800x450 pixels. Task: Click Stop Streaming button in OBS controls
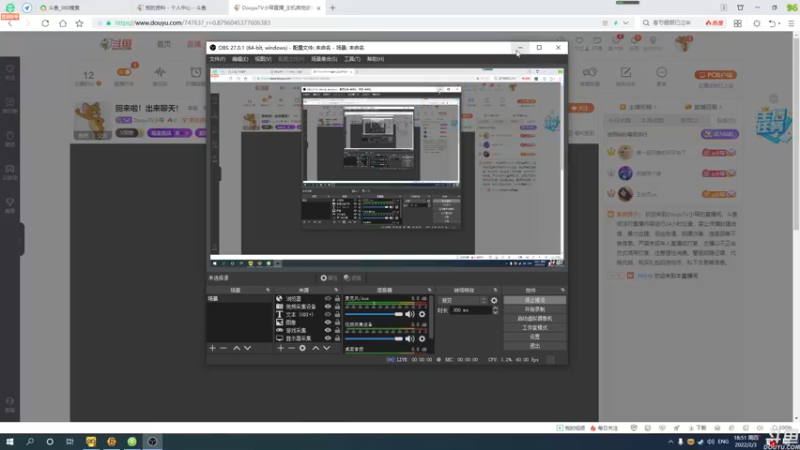click(x=535, y=300)
